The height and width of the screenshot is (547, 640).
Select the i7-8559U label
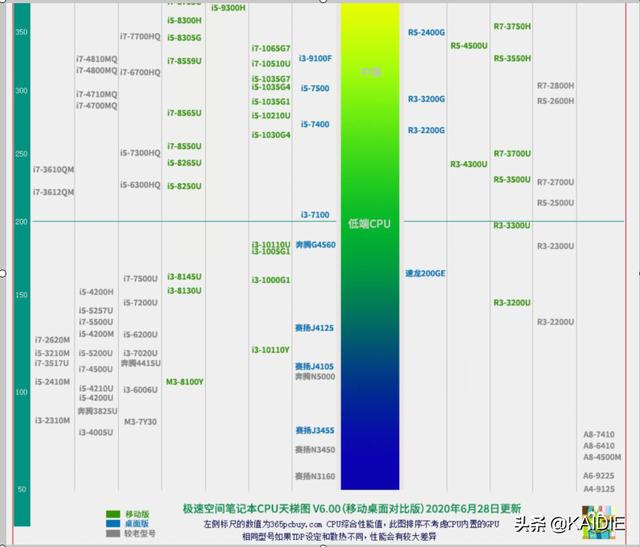click(x=184, y=61)
